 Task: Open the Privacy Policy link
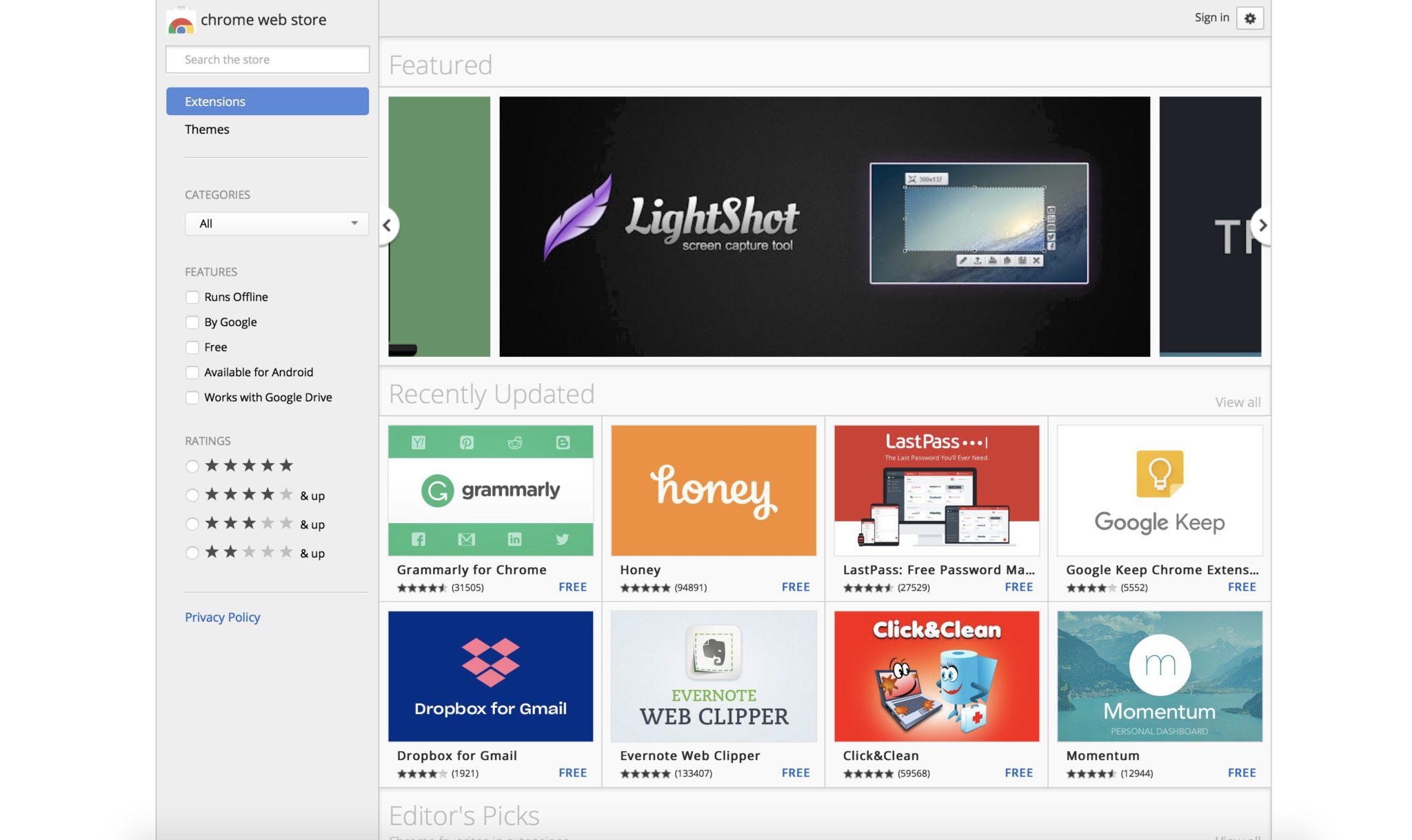(222, 617)
